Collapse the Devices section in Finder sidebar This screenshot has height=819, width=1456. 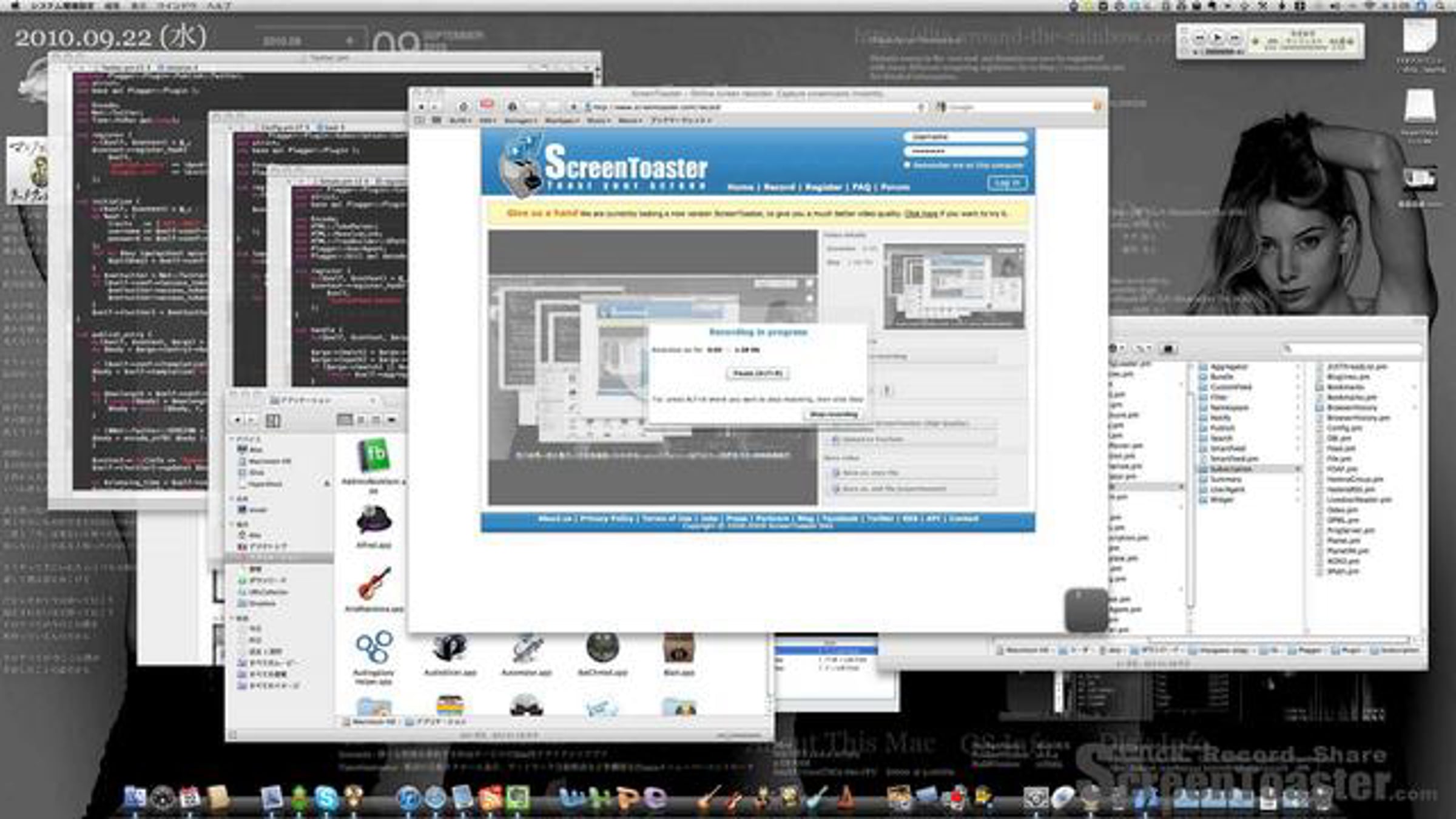(x=232, y=439)
